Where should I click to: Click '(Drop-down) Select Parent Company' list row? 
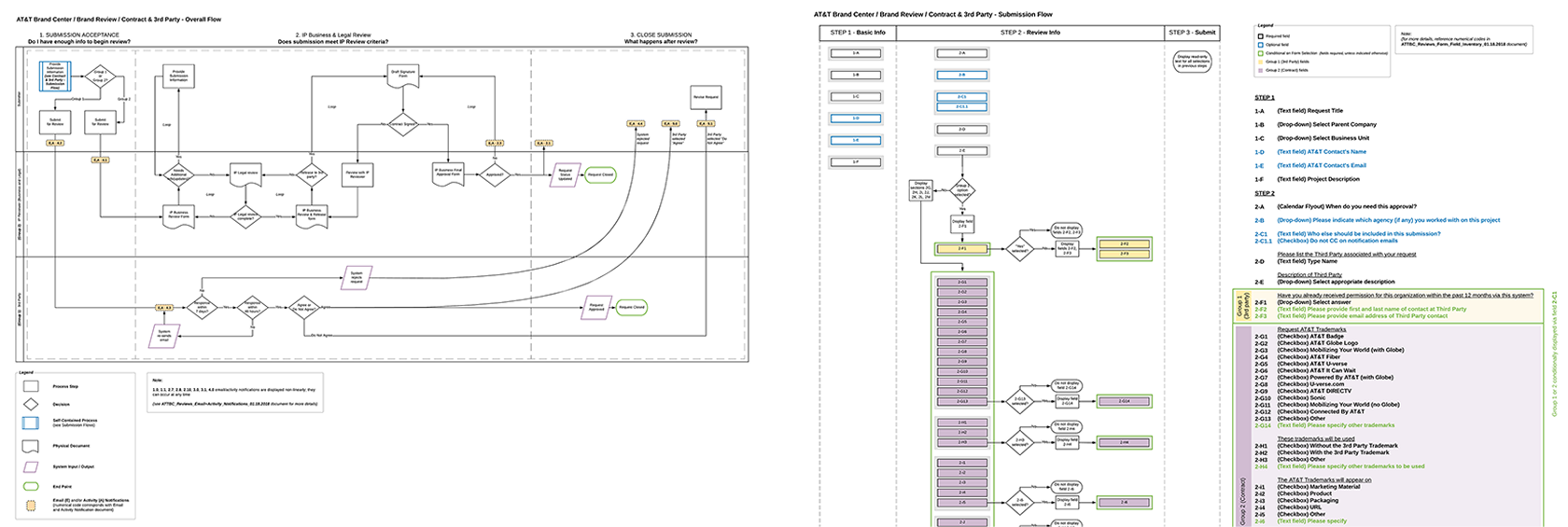tap(1327, 124)
